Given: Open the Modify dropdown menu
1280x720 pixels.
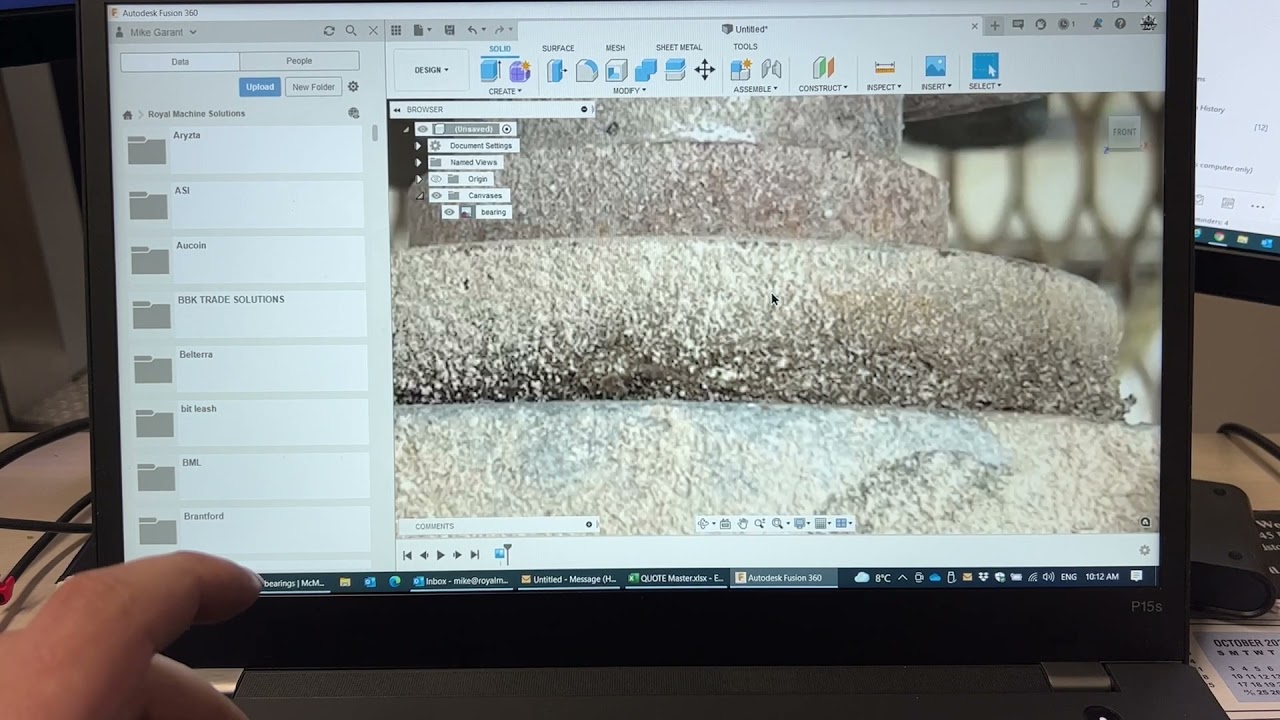Looking at the screenshot, I should tap(629, 91).
